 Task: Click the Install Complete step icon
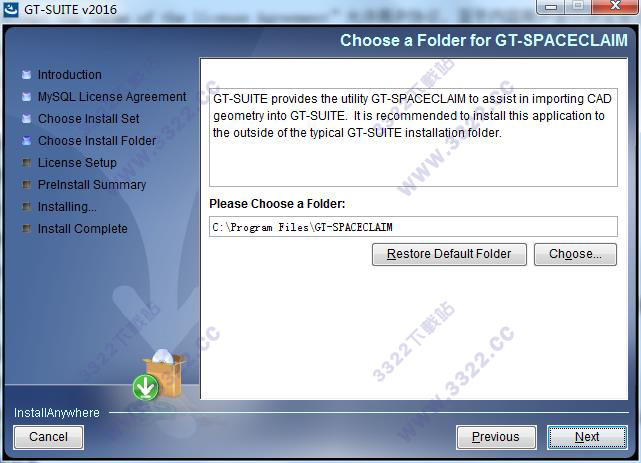27,228
